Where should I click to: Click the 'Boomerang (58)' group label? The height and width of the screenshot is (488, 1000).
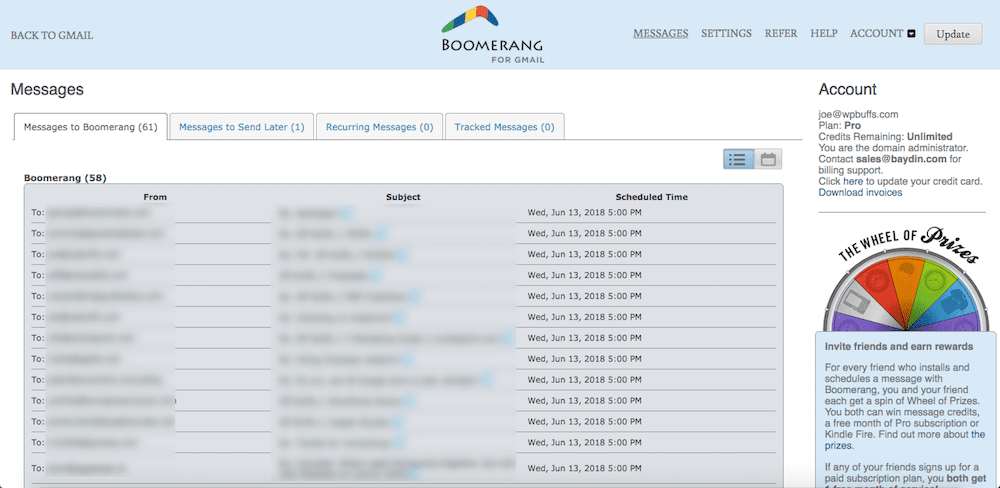[65, 178]
